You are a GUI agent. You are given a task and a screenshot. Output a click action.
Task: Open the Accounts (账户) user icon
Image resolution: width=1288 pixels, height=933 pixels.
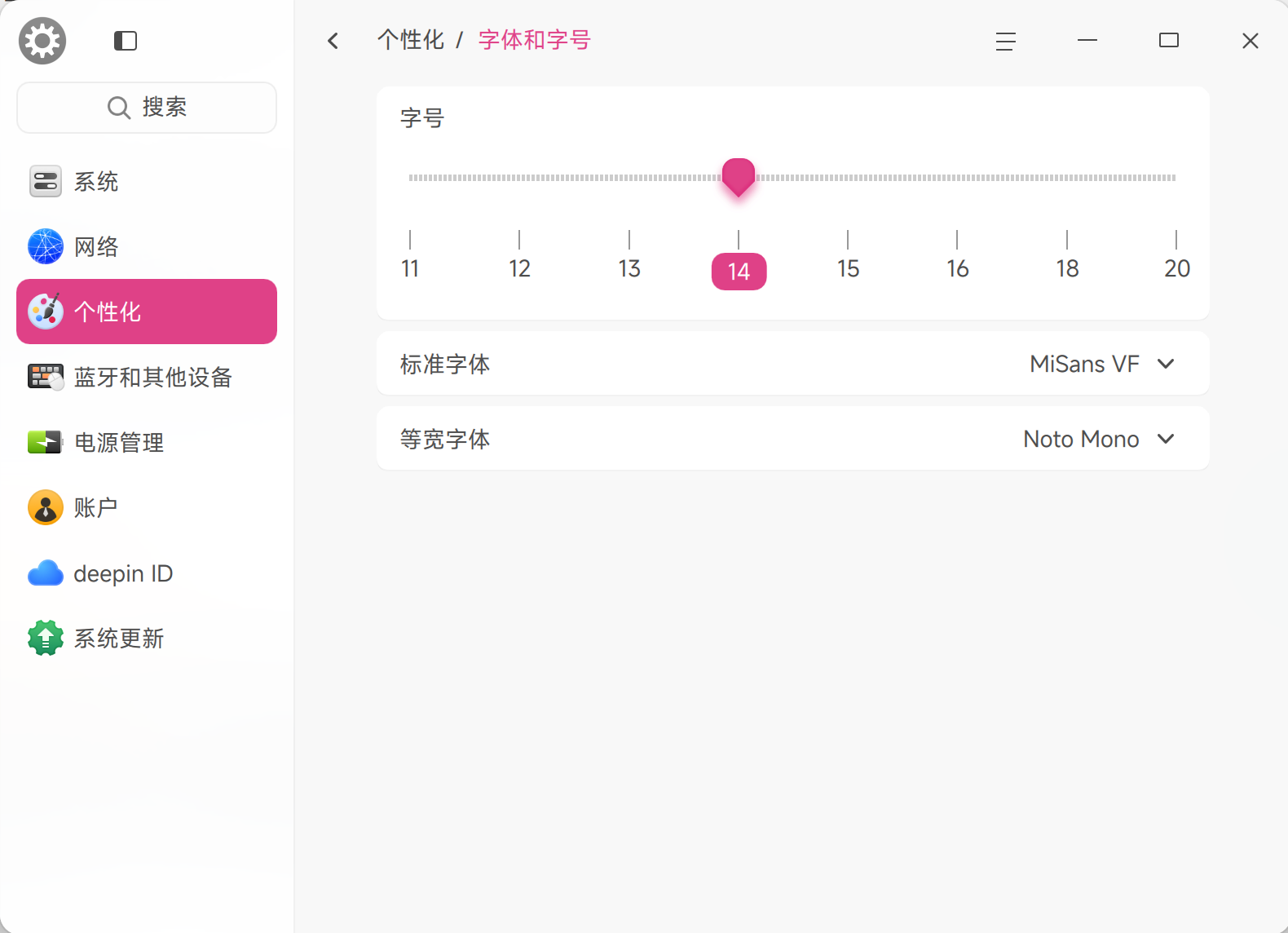pos(46,507)
